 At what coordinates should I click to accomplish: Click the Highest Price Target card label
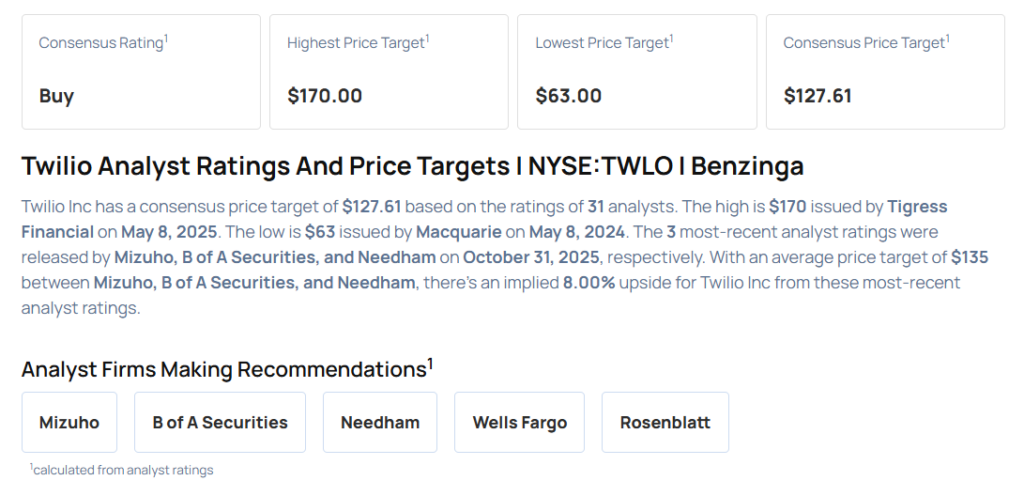click(356, 43)
